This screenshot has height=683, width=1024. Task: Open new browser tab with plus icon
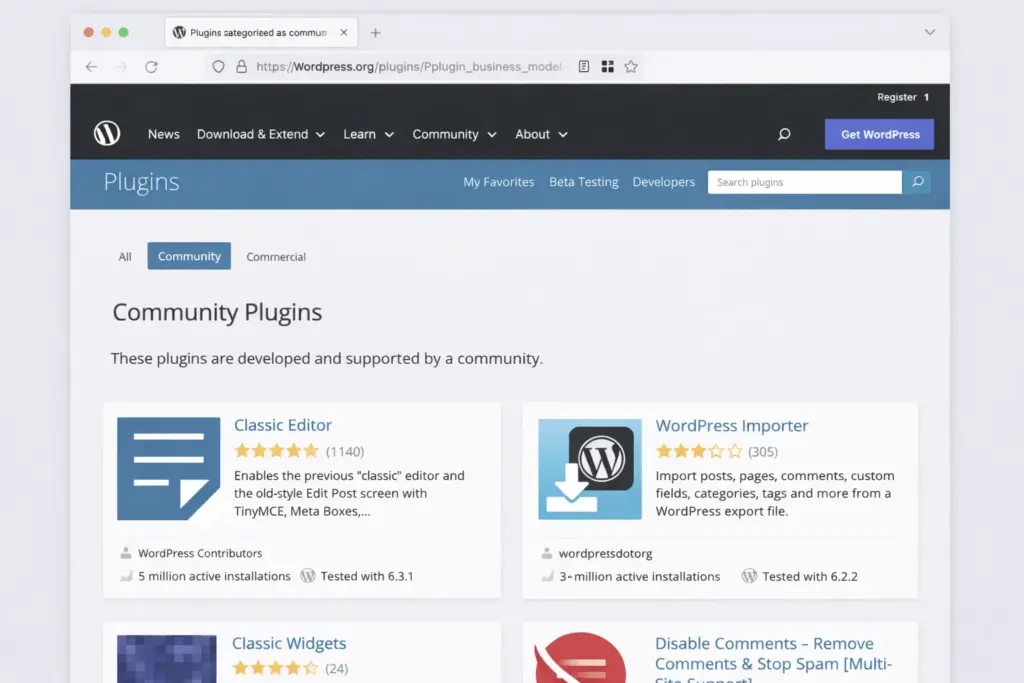376,33
